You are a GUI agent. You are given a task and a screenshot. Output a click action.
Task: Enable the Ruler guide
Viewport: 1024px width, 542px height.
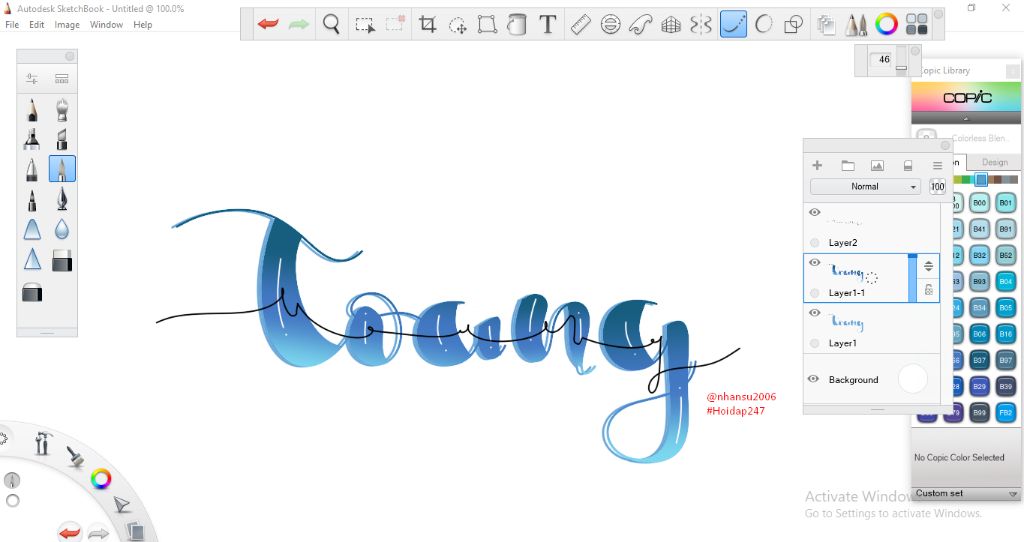(x=580, y=25)
